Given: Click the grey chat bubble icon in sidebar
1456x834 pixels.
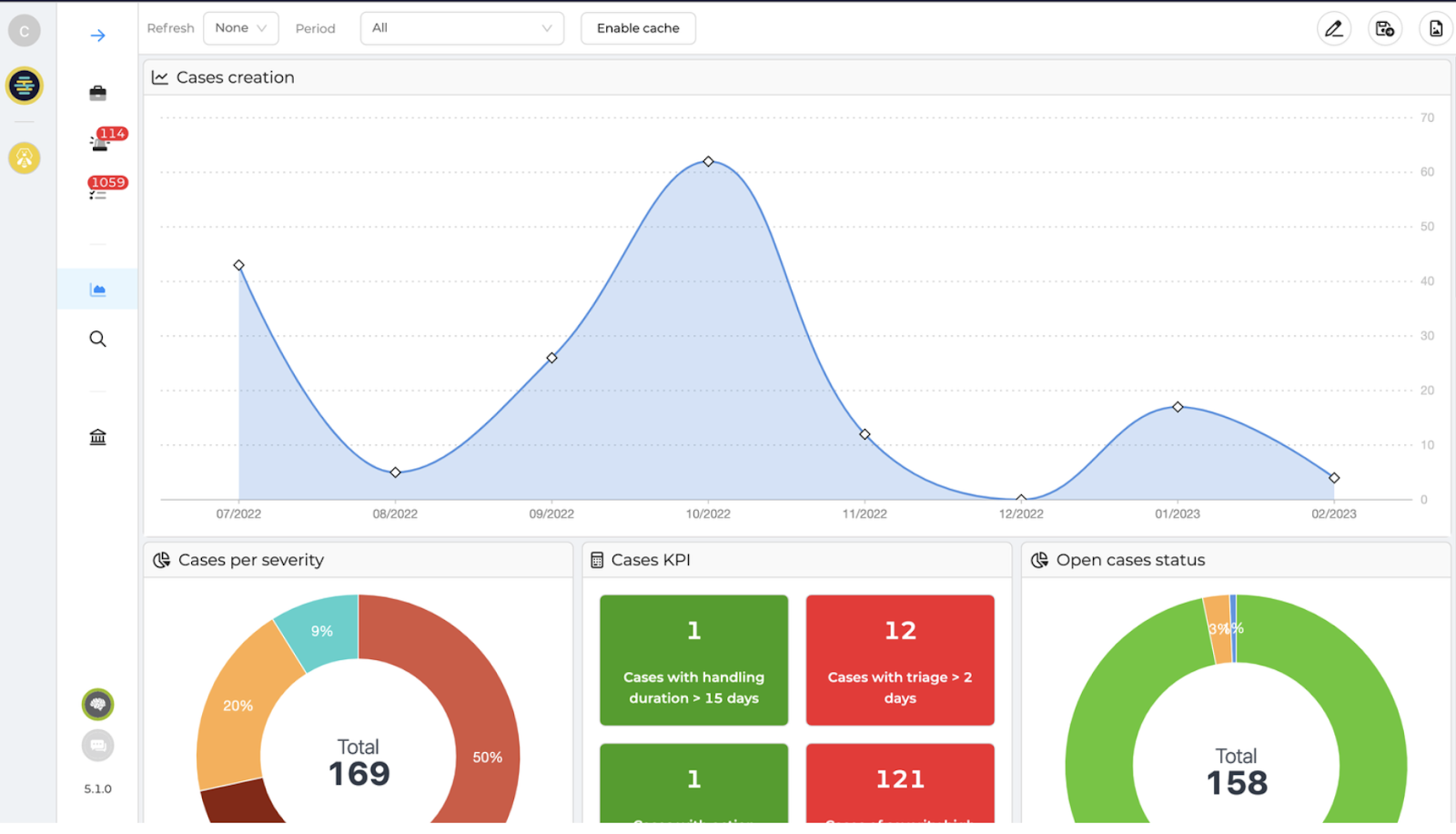Looking at the screenshot, I should [98, 746].
